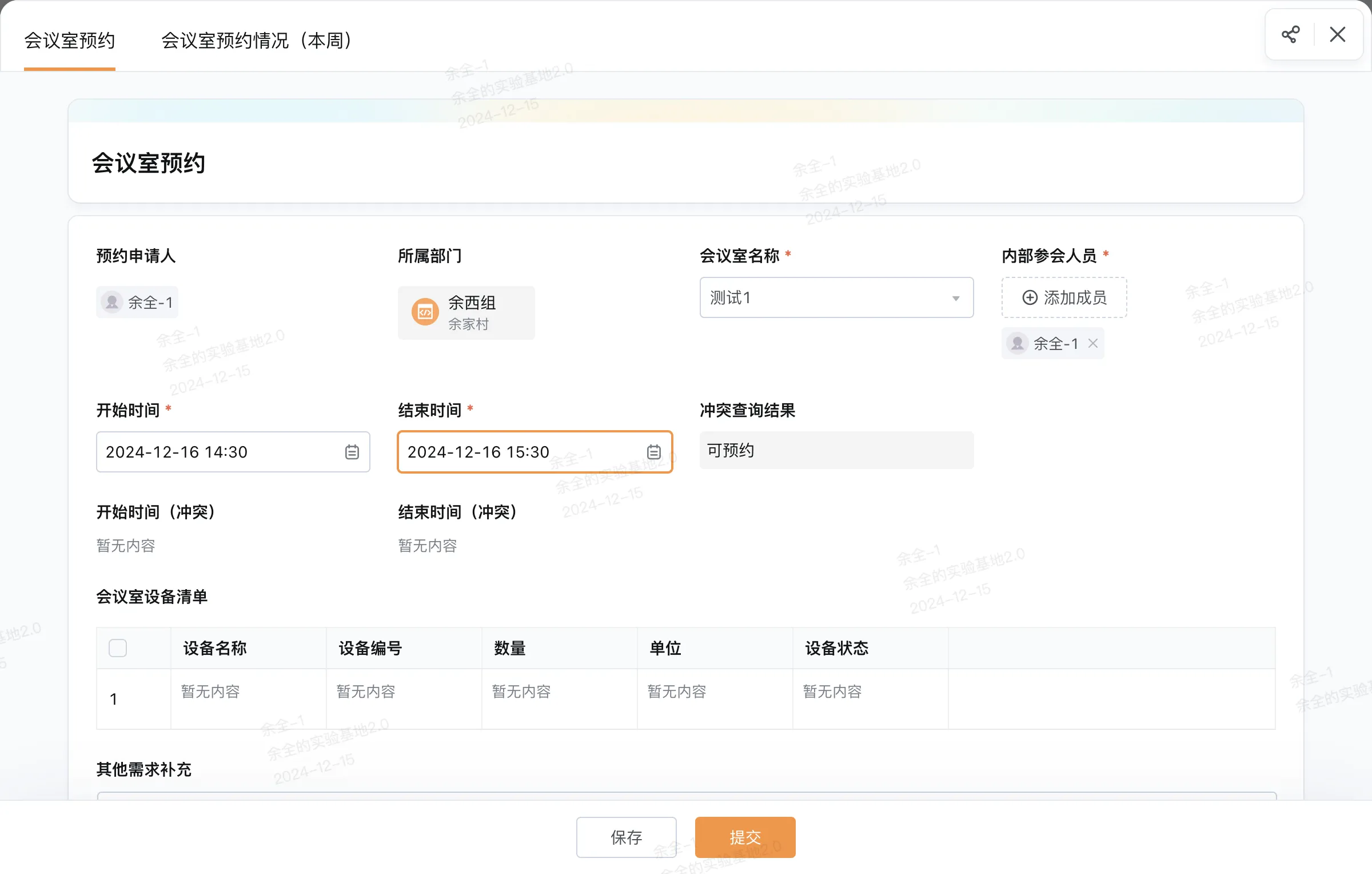Switch to 会议室预约情况（本周）tab
Image resolution: width=1372 pixels, height=874 pixels.
click(x=256, y=41)
